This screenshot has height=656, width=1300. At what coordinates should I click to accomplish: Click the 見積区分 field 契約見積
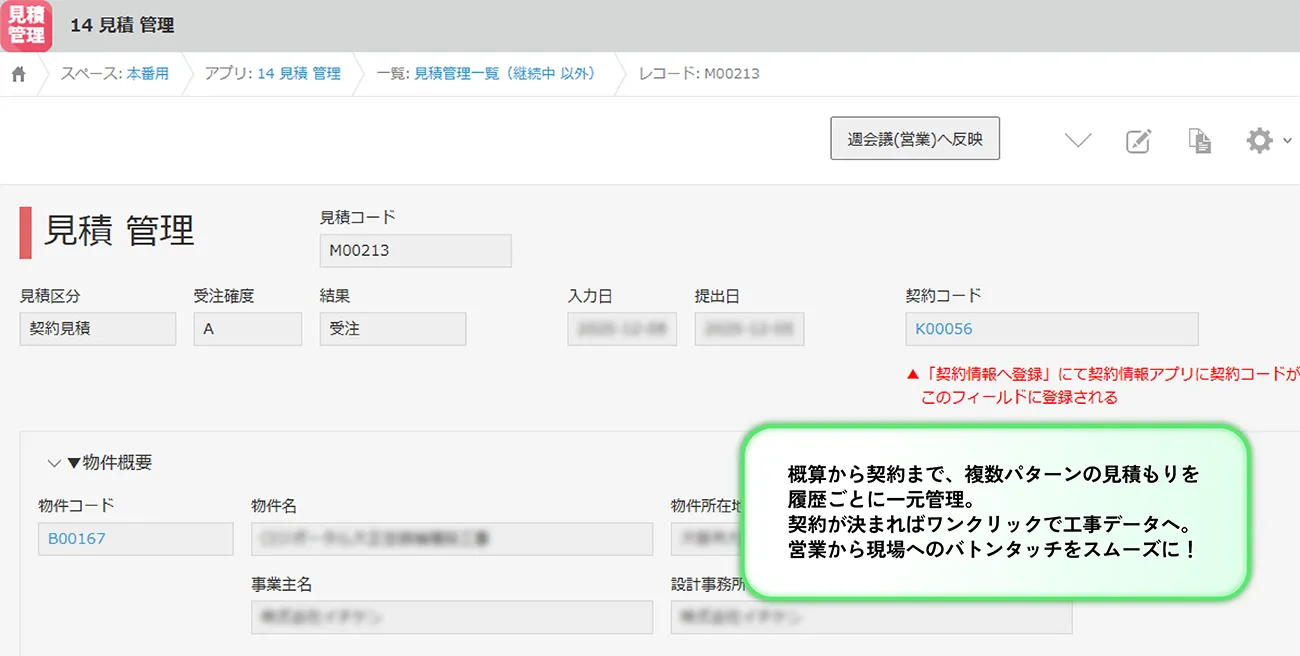(x=97, y=329)
